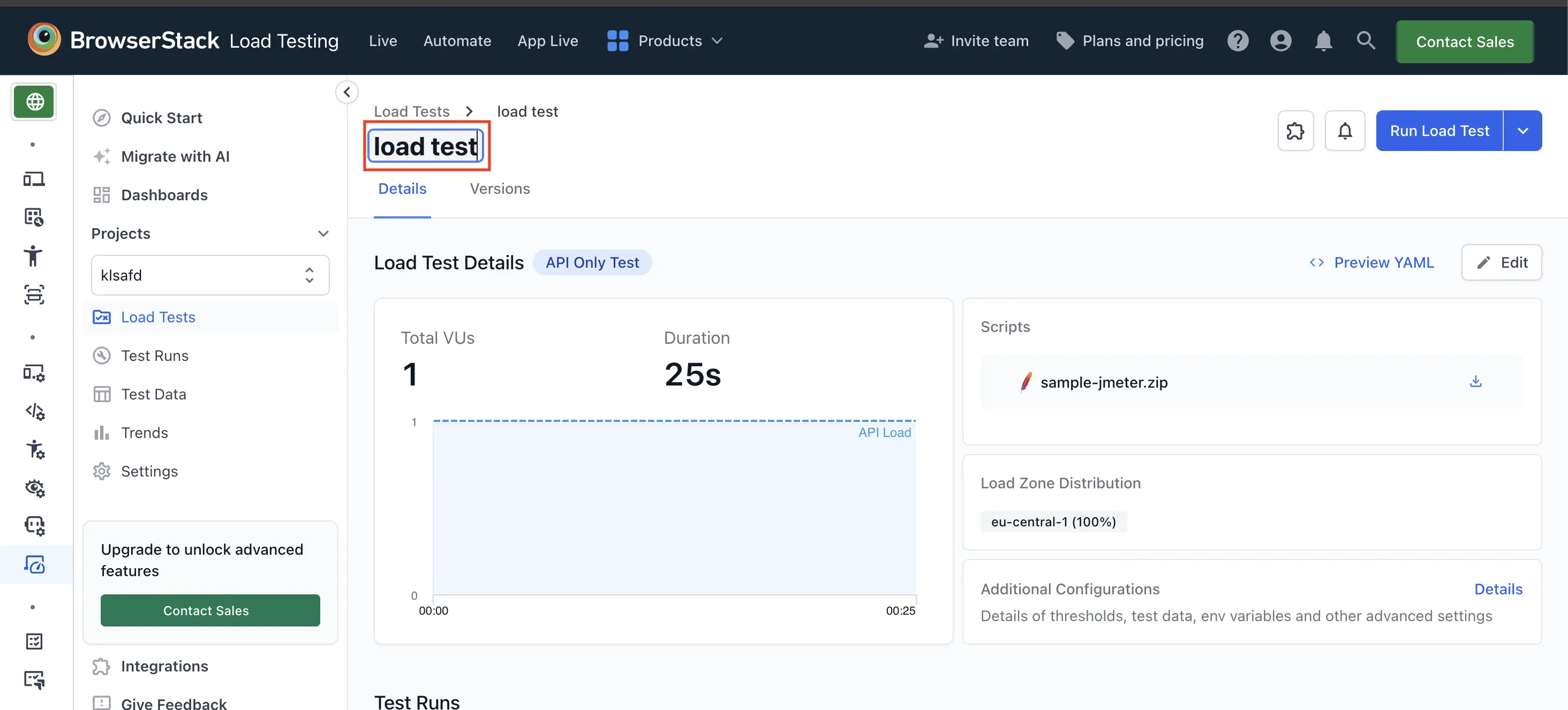Click Automate in the top navigation
The width and height of the screenshot is (1568, 710).
click(457, 41)
